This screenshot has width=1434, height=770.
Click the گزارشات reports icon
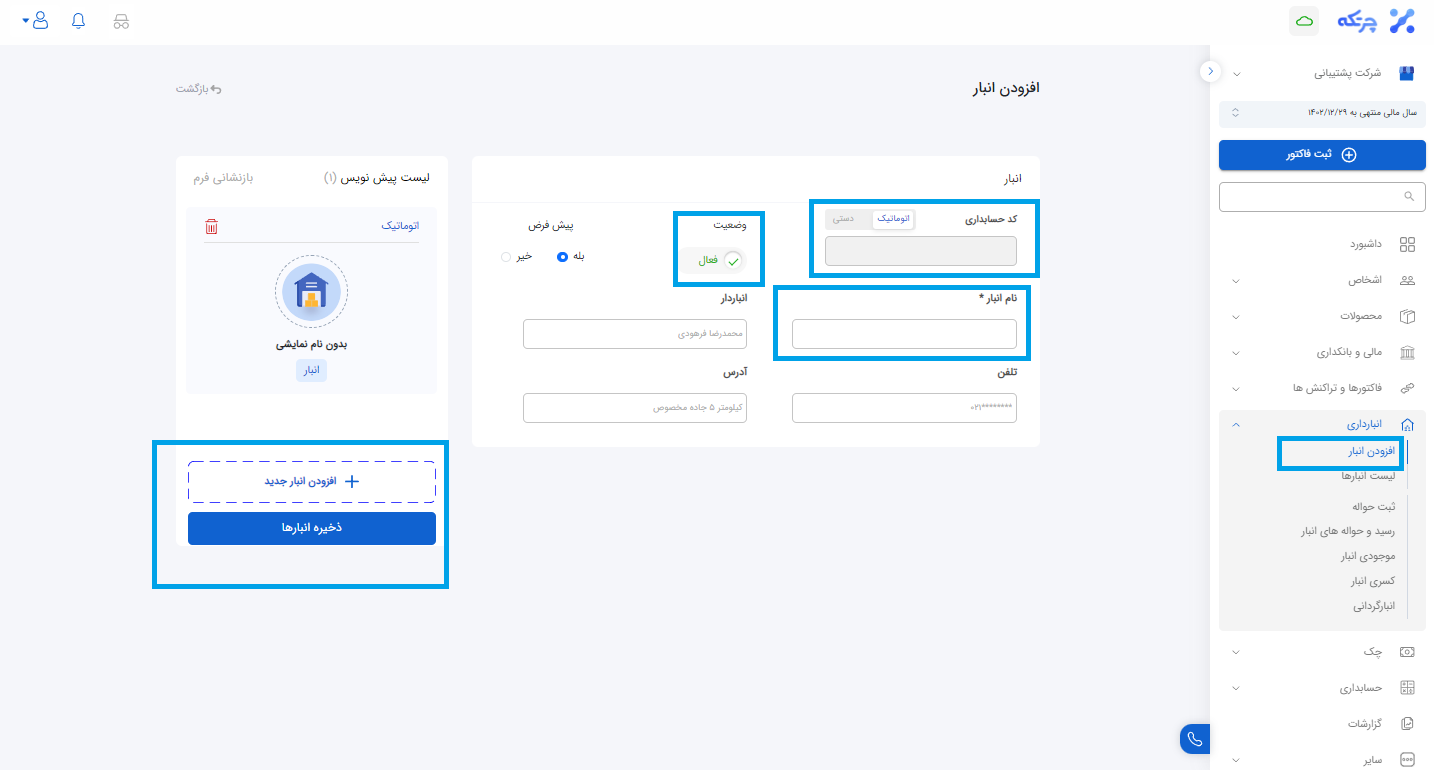[1407, 723]
